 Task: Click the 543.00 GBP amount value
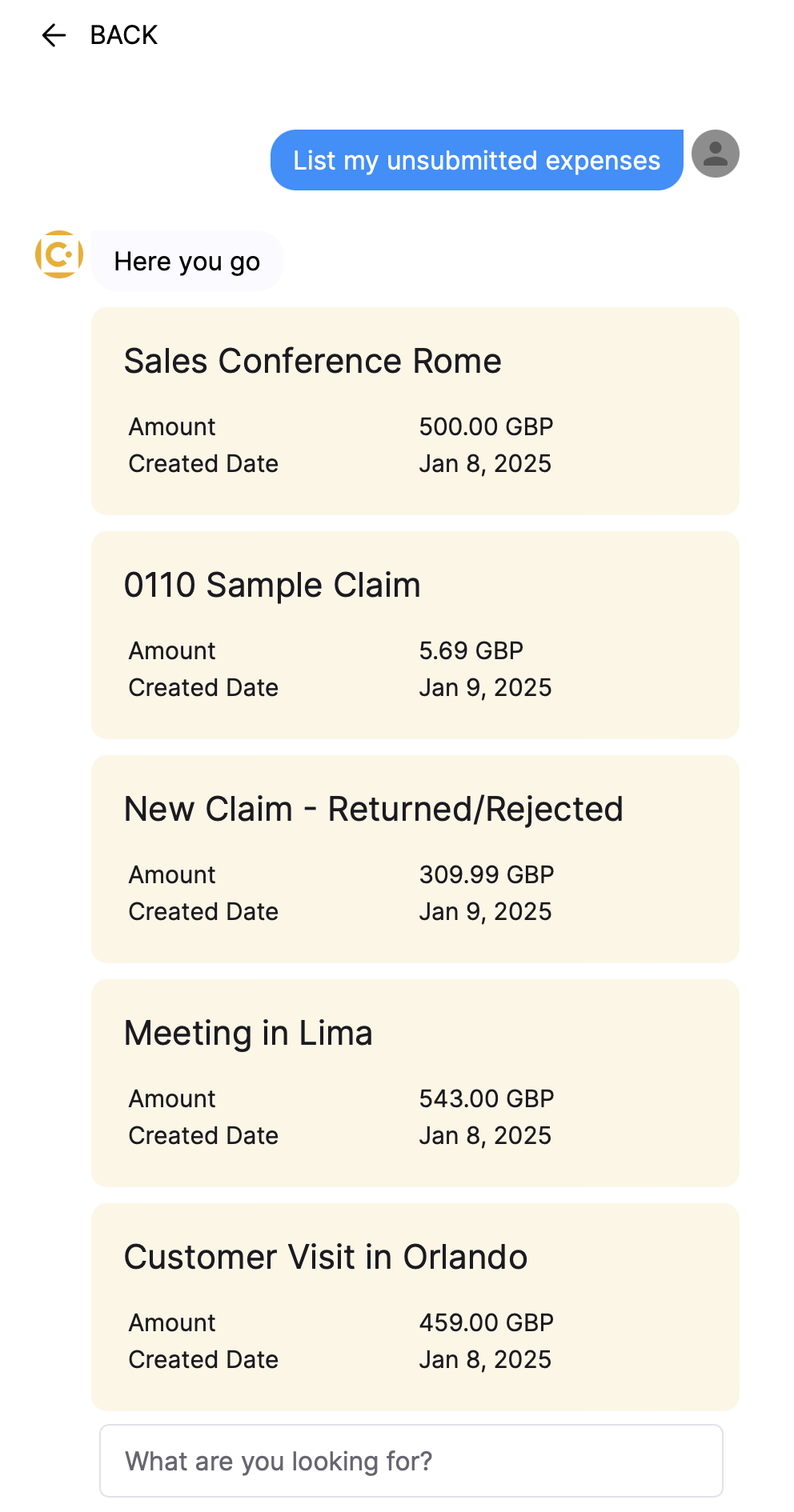(x=487, y=1098)
